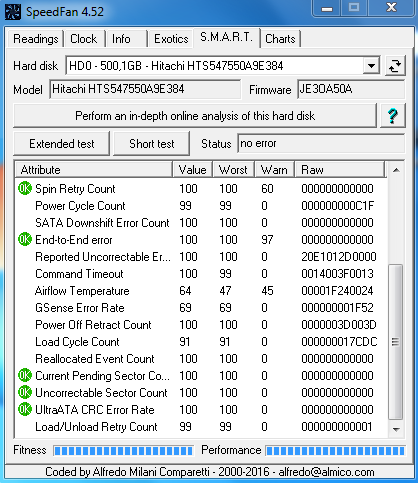418x483 pixels.
Task: Click Current Pending Sector Co... attribute name
Action: coord(102,376)
